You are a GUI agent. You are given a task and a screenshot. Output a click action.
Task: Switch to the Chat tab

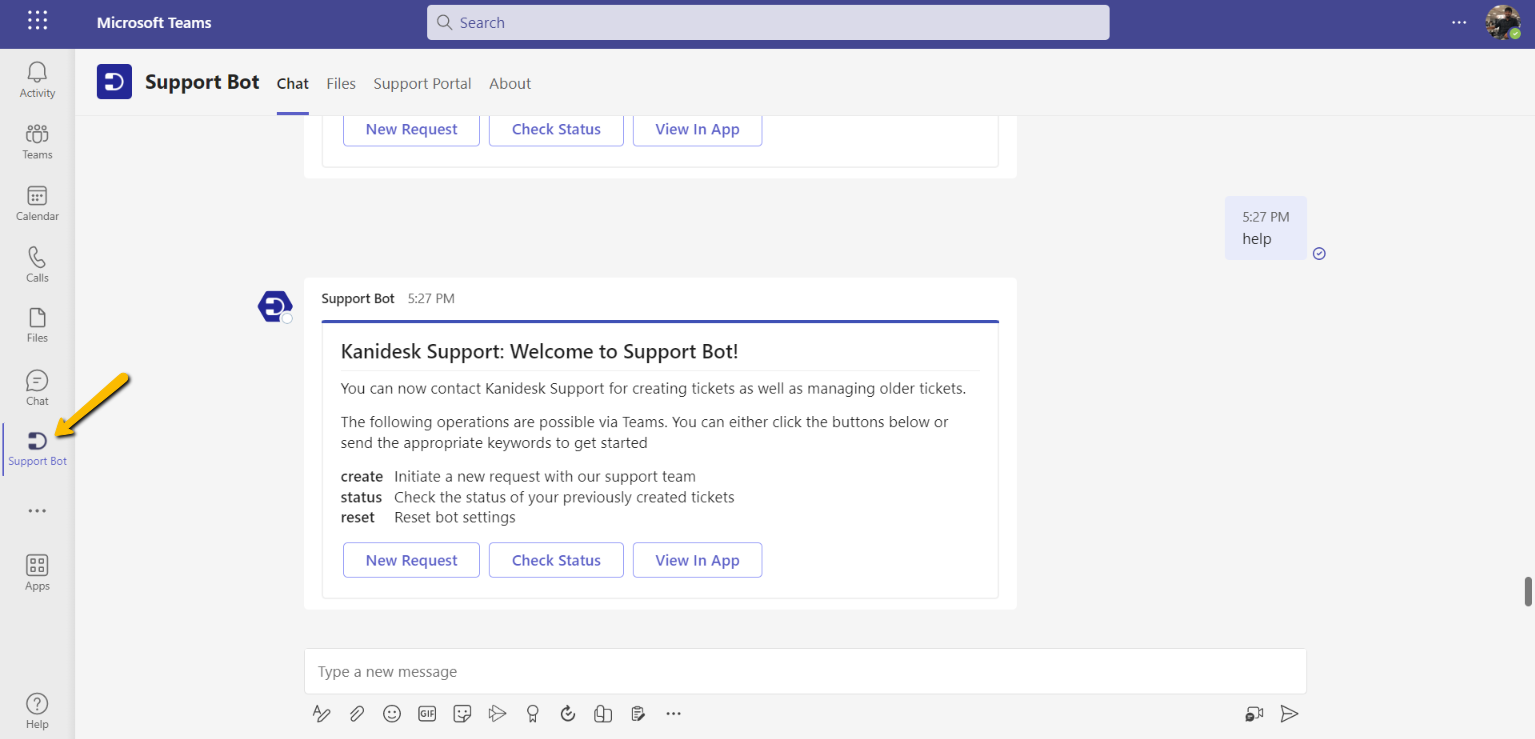click(x=293, y=84)
